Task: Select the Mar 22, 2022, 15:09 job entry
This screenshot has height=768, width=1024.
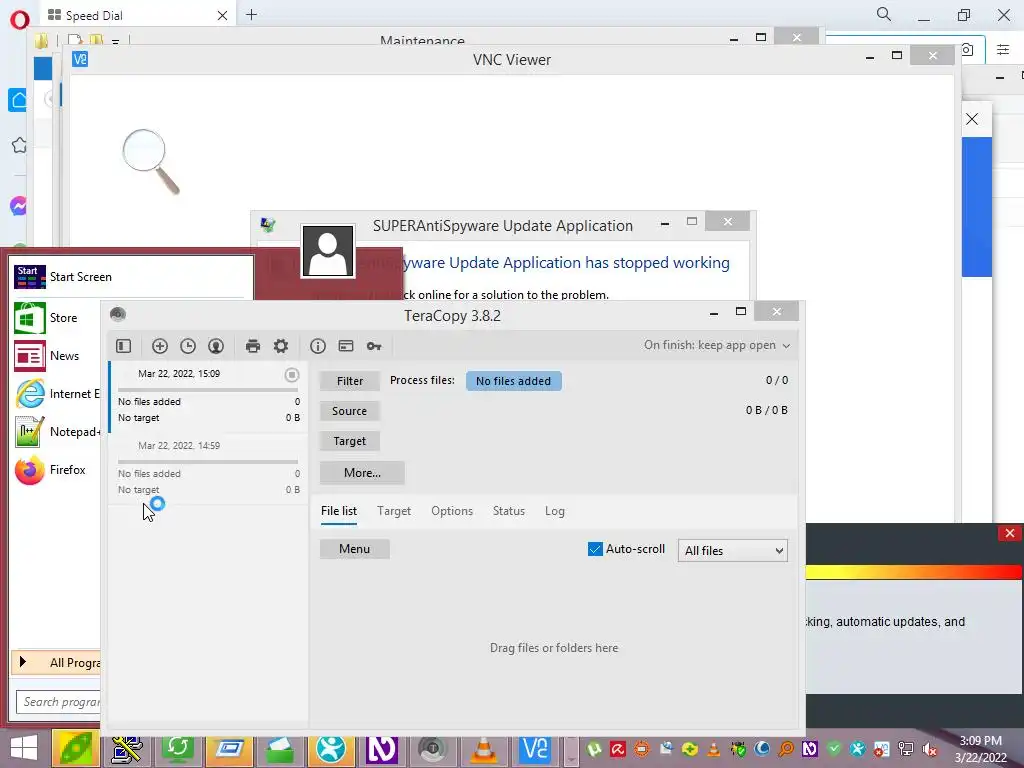Action: pos(208,396)
